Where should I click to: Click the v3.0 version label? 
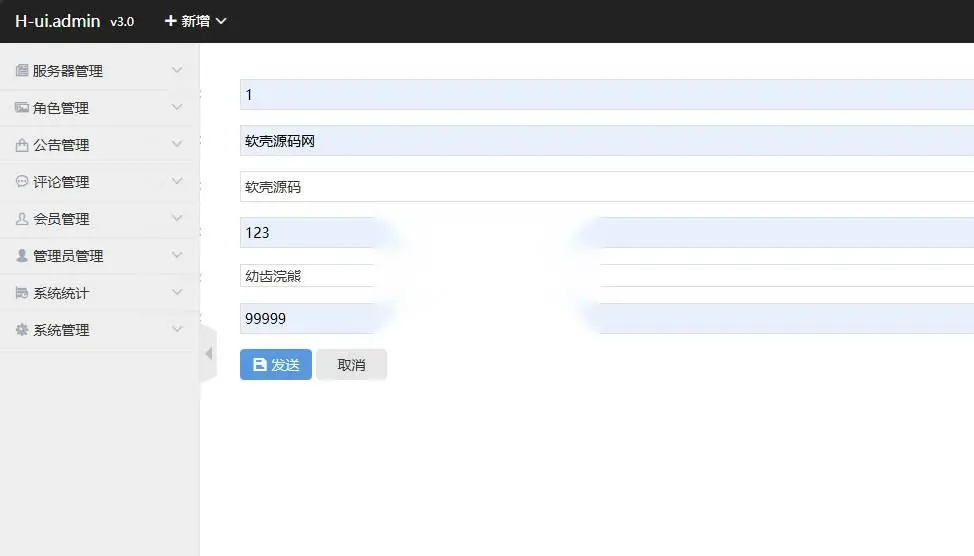122,22
